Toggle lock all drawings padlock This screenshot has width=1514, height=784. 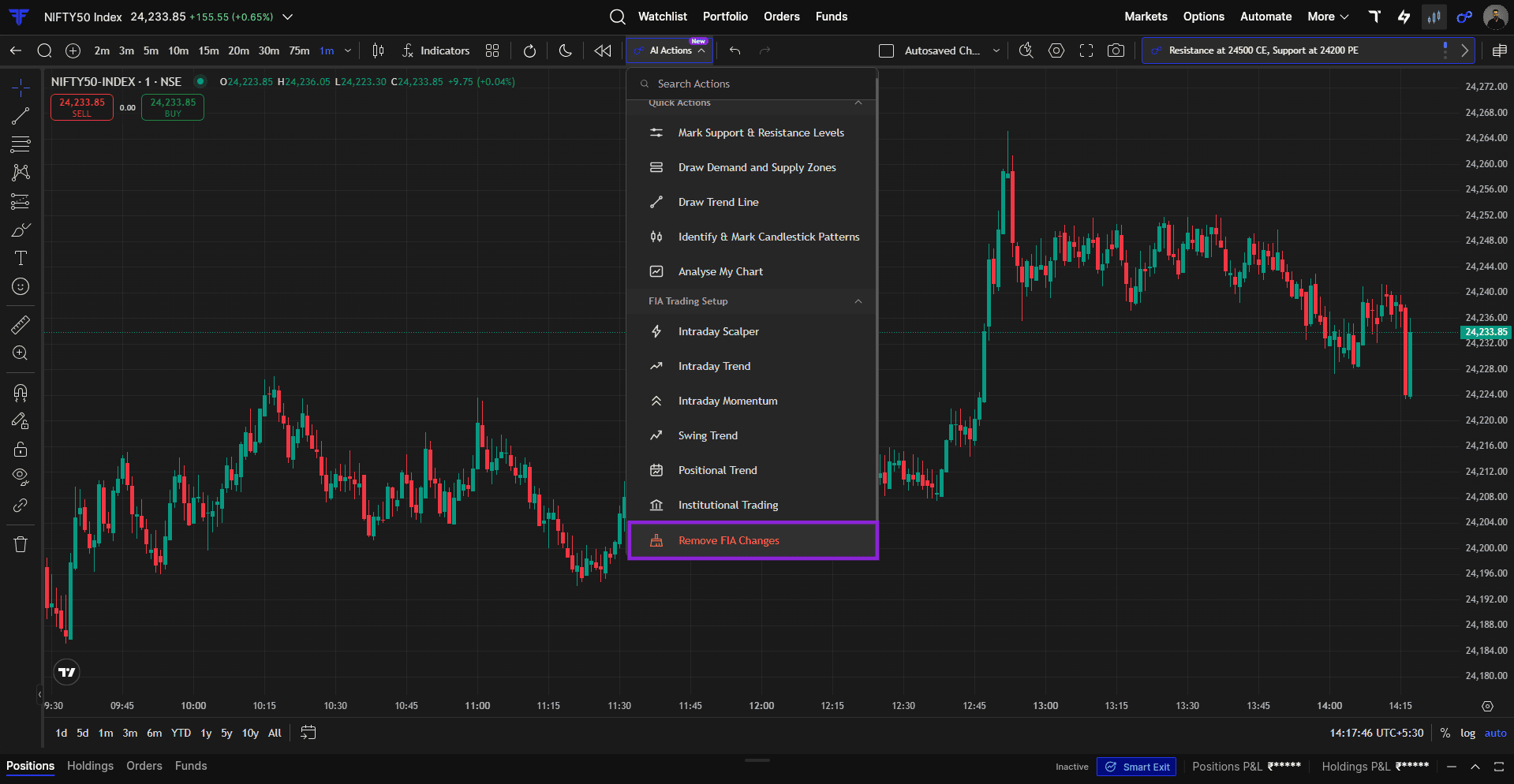pos(21,449)
